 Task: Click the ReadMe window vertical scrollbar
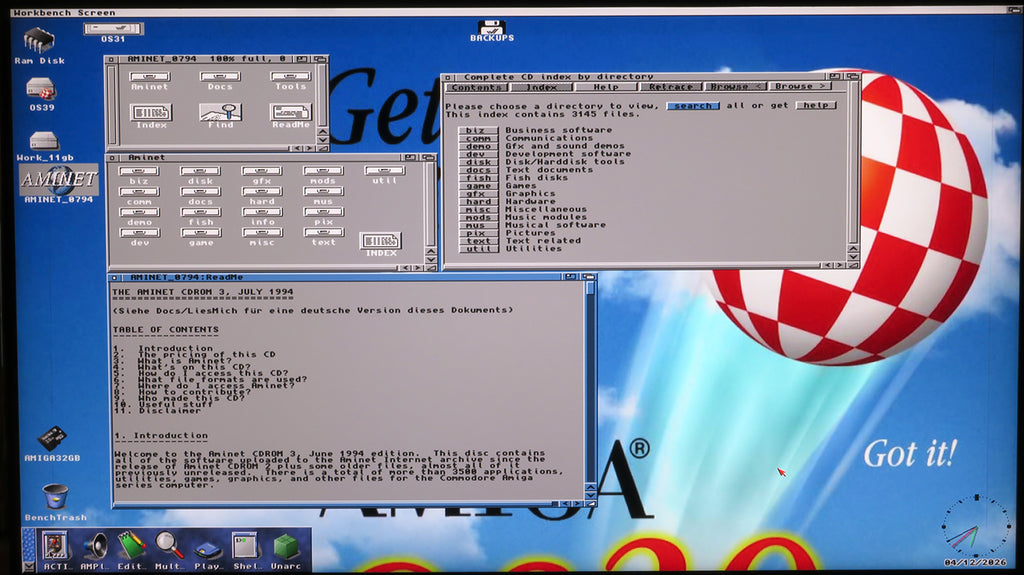click(590, 382)
